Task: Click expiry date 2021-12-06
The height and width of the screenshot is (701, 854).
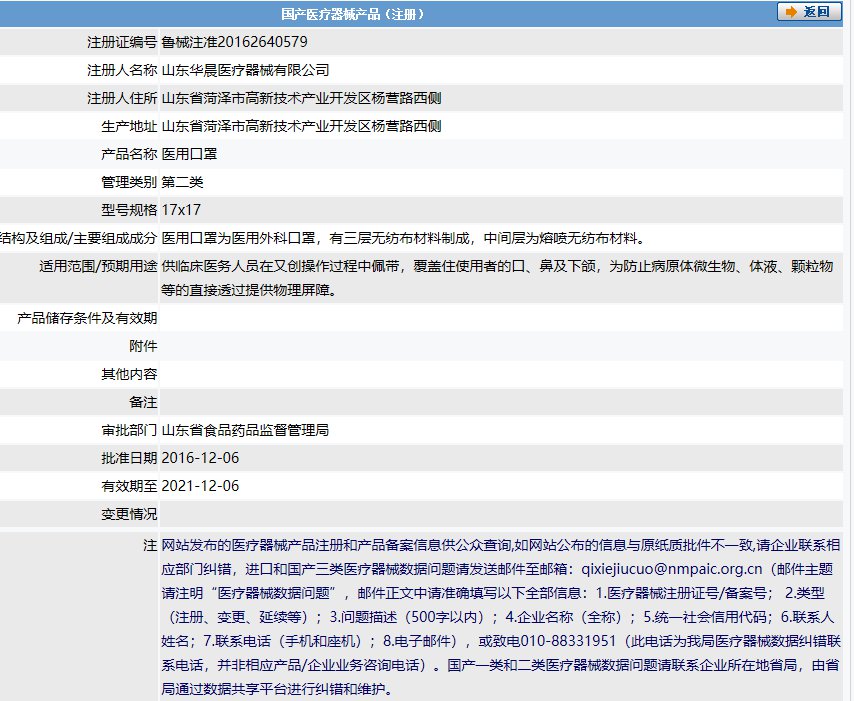Action: pyautogui.click(x=200, y=486)
